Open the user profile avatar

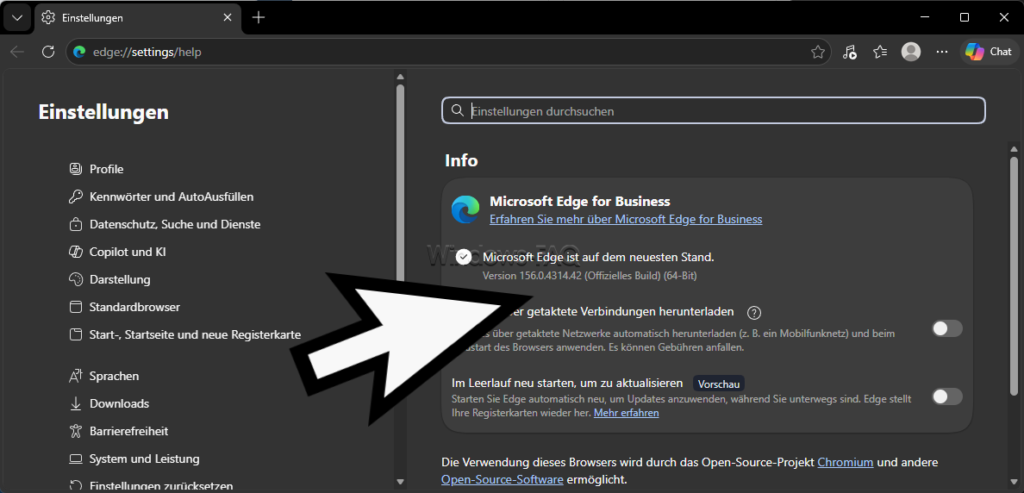[911, 52]
